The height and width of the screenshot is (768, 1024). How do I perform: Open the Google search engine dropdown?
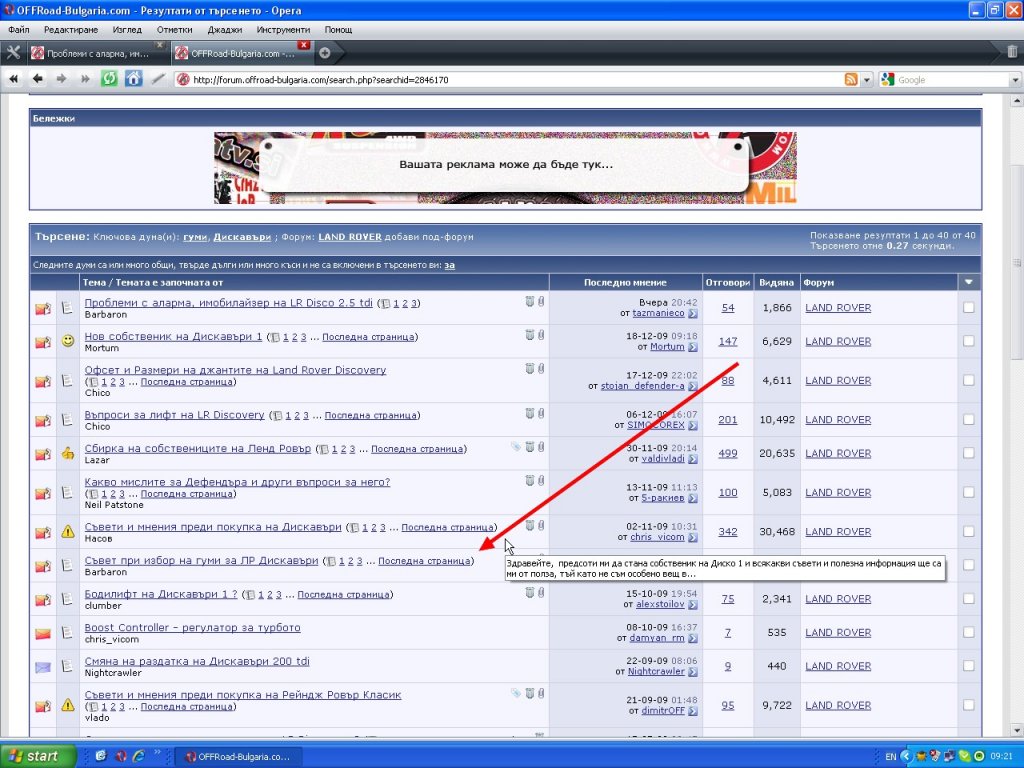pyautogui.click(x=1016, y=80)
